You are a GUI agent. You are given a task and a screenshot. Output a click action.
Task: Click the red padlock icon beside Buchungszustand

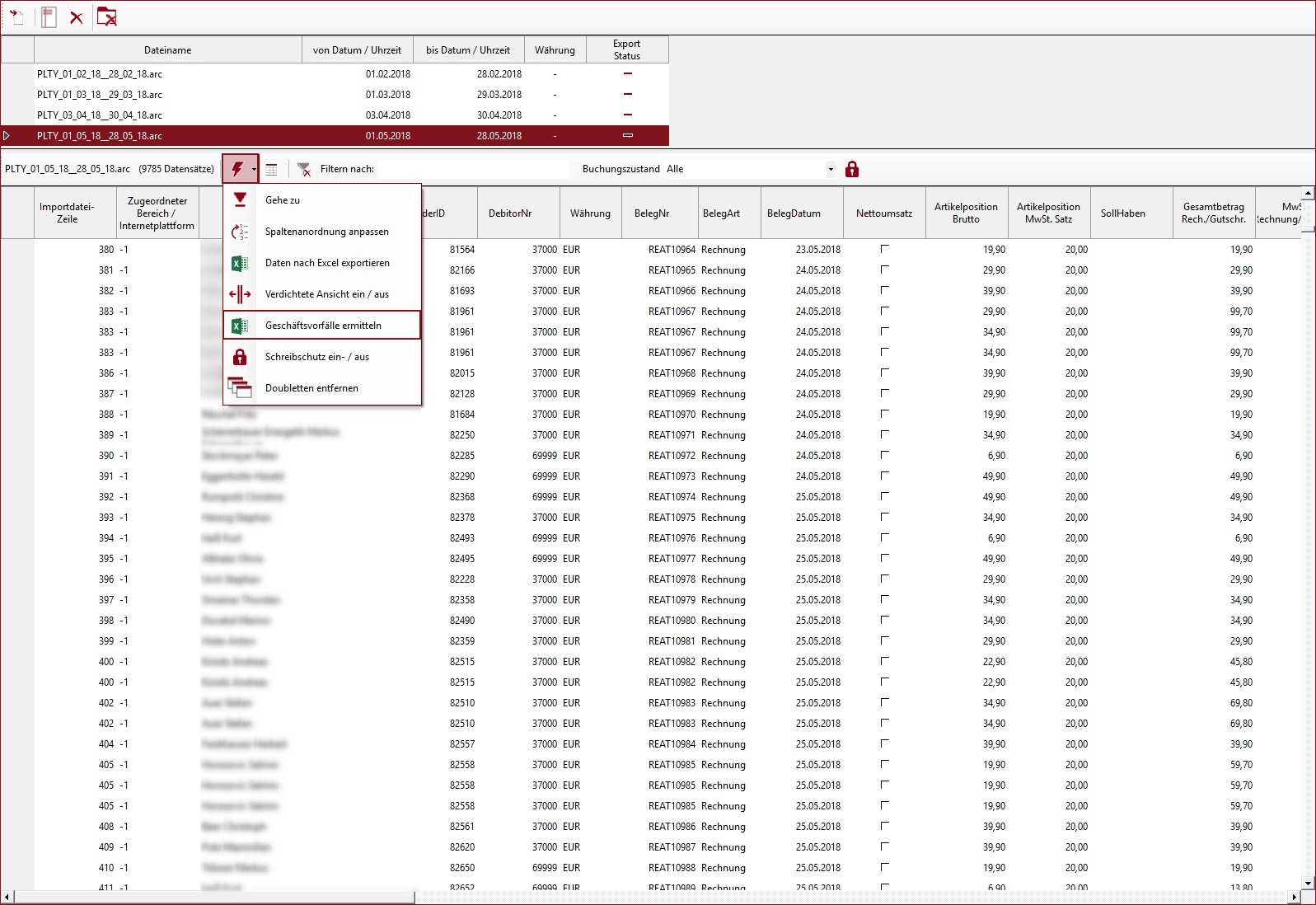852,169
